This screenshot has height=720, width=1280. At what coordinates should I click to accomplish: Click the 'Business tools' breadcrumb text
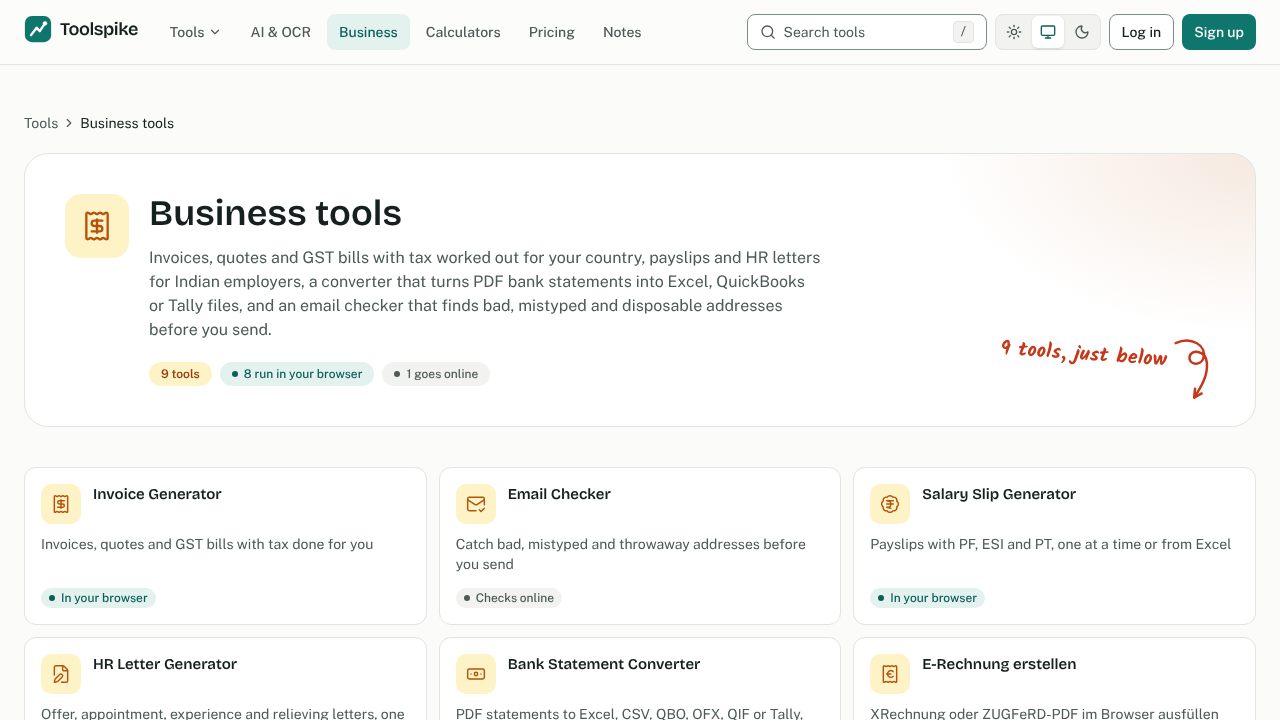pos(127,123)
